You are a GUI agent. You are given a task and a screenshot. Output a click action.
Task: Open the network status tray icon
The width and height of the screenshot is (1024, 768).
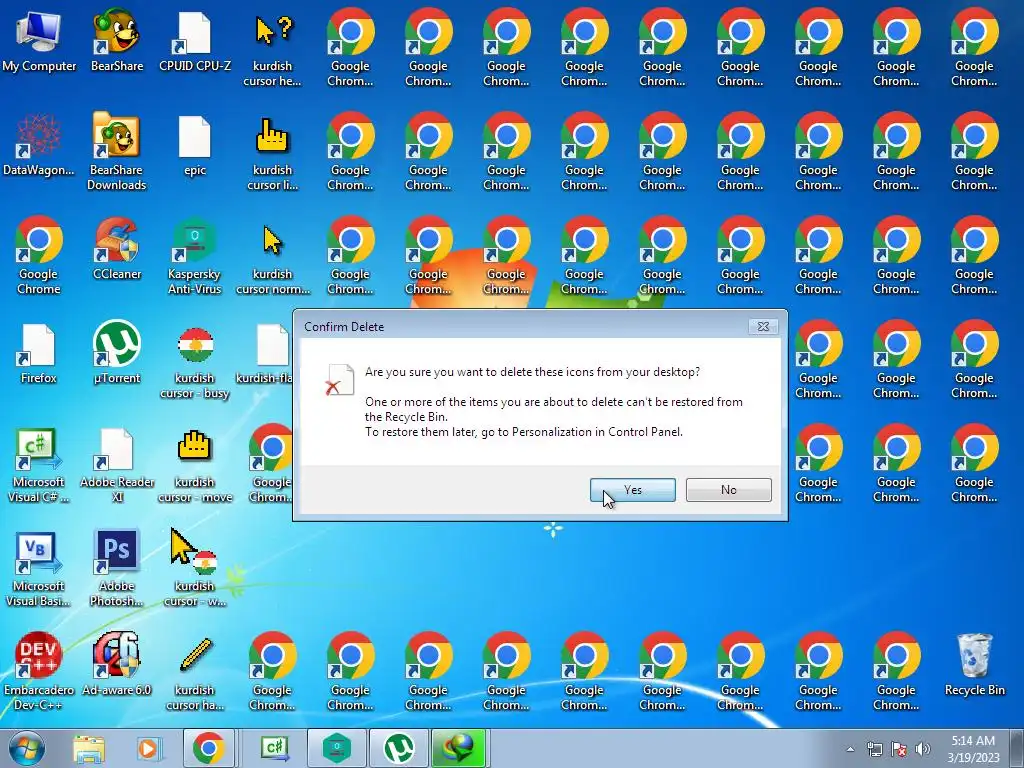(875, 749)
